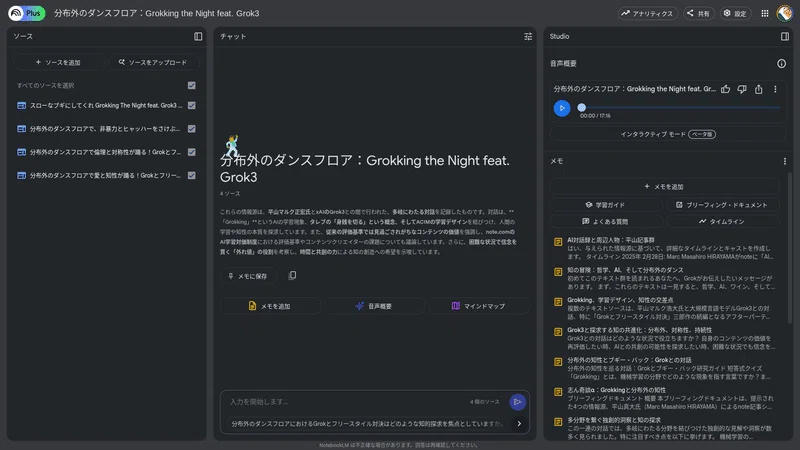Screen dimensions: 800x450
Task: Open note 分布外の知性とブギー・バック
Action: click(664, 368)
